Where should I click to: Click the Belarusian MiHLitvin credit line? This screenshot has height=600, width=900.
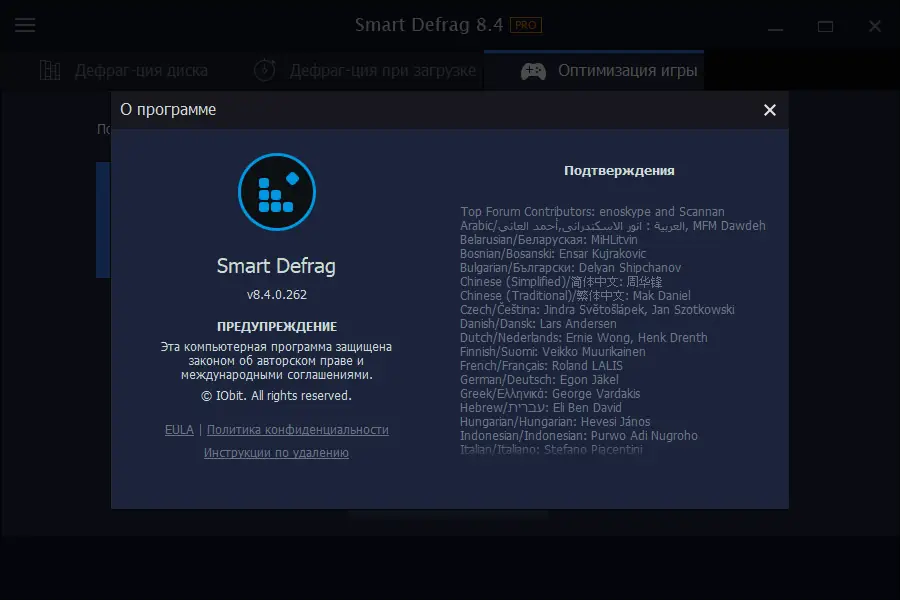pos(549,239)
